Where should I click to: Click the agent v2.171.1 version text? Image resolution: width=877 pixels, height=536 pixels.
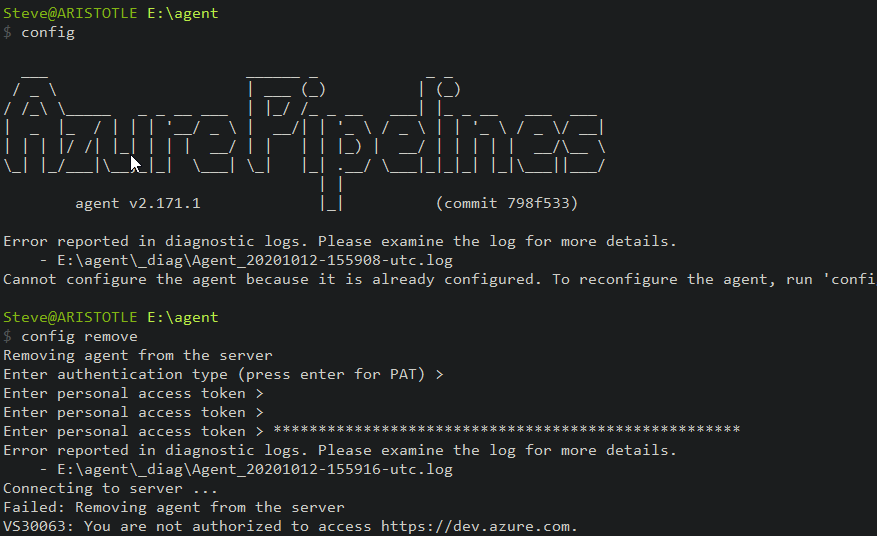click(x=138, y=204)
